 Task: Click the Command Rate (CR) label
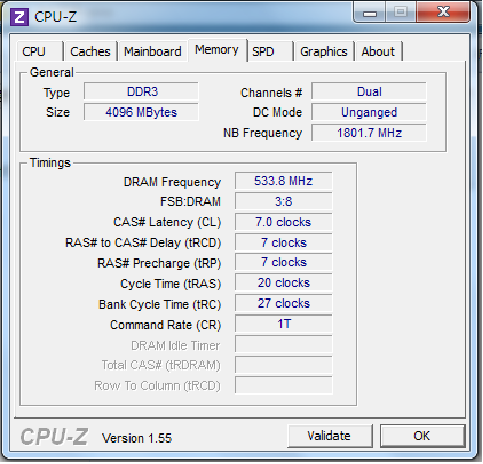tap(166, 325)
